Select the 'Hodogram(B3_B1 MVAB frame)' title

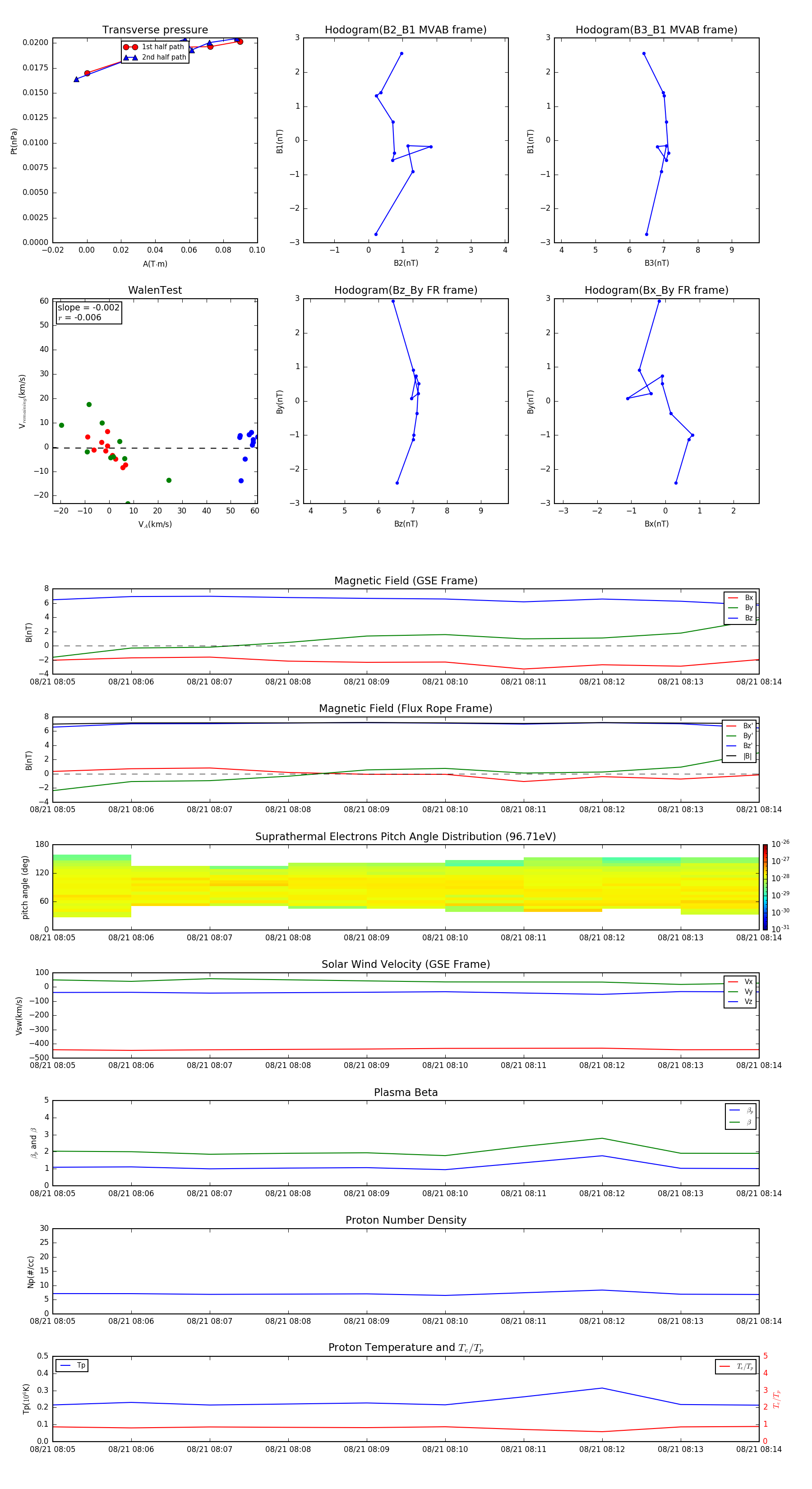[656, 30]
